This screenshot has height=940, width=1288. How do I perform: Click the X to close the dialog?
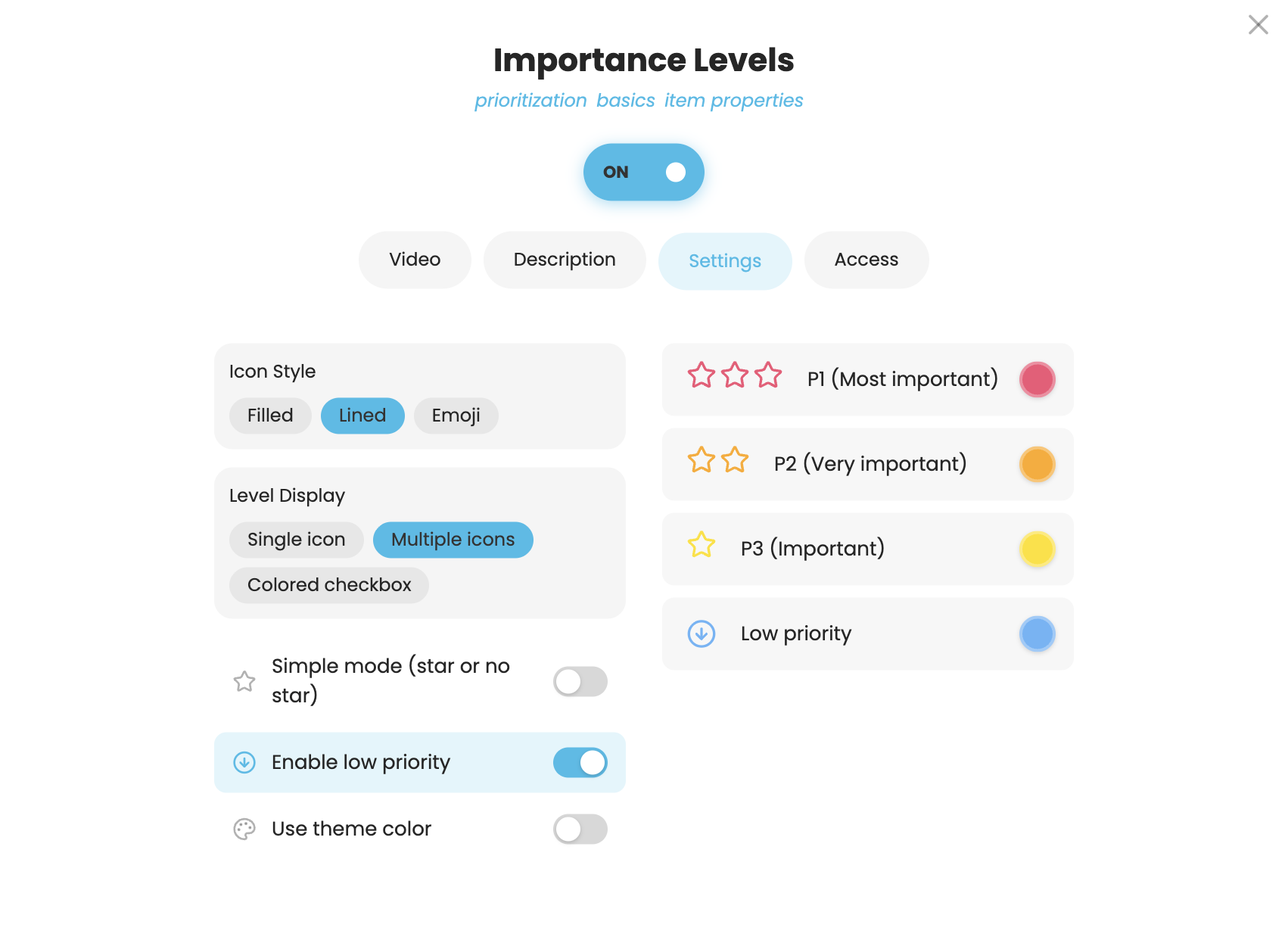pos(1258,25)
